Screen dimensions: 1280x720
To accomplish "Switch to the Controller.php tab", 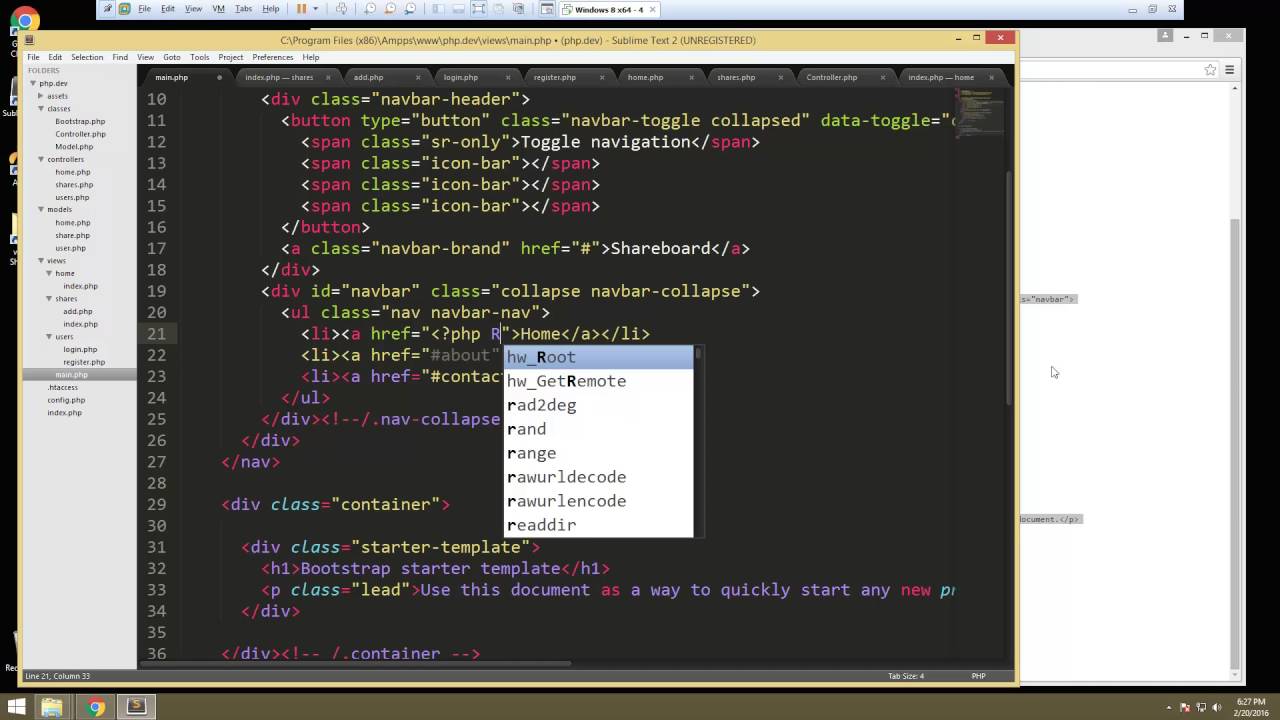I will (x=832, y=77).
